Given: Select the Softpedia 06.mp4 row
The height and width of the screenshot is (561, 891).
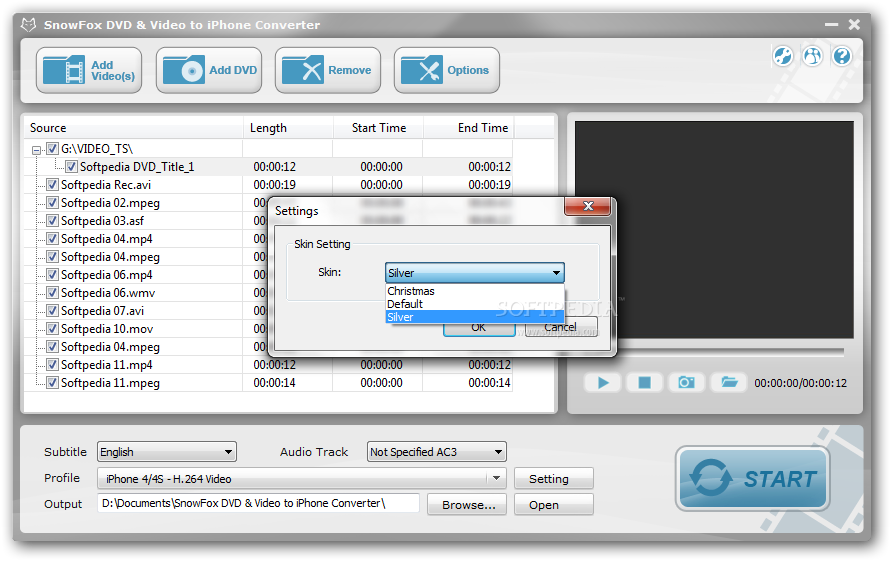Looking at the screenshot, I should [106, 275].
